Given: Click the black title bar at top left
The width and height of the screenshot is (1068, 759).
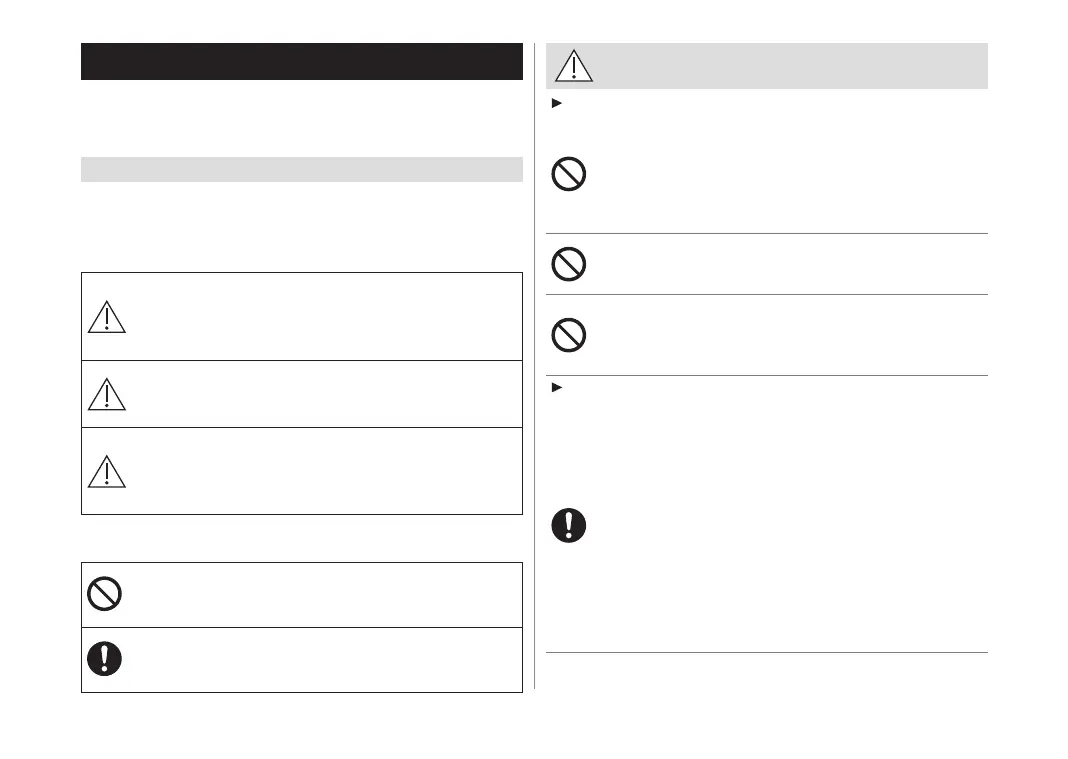Looking at the screenshot, I should pyautogui.click(x=301, y=61).
